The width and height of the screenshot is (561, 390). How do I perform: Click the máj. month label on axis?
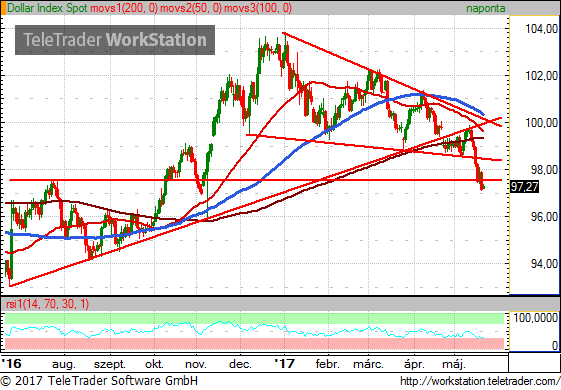[454, 365]
